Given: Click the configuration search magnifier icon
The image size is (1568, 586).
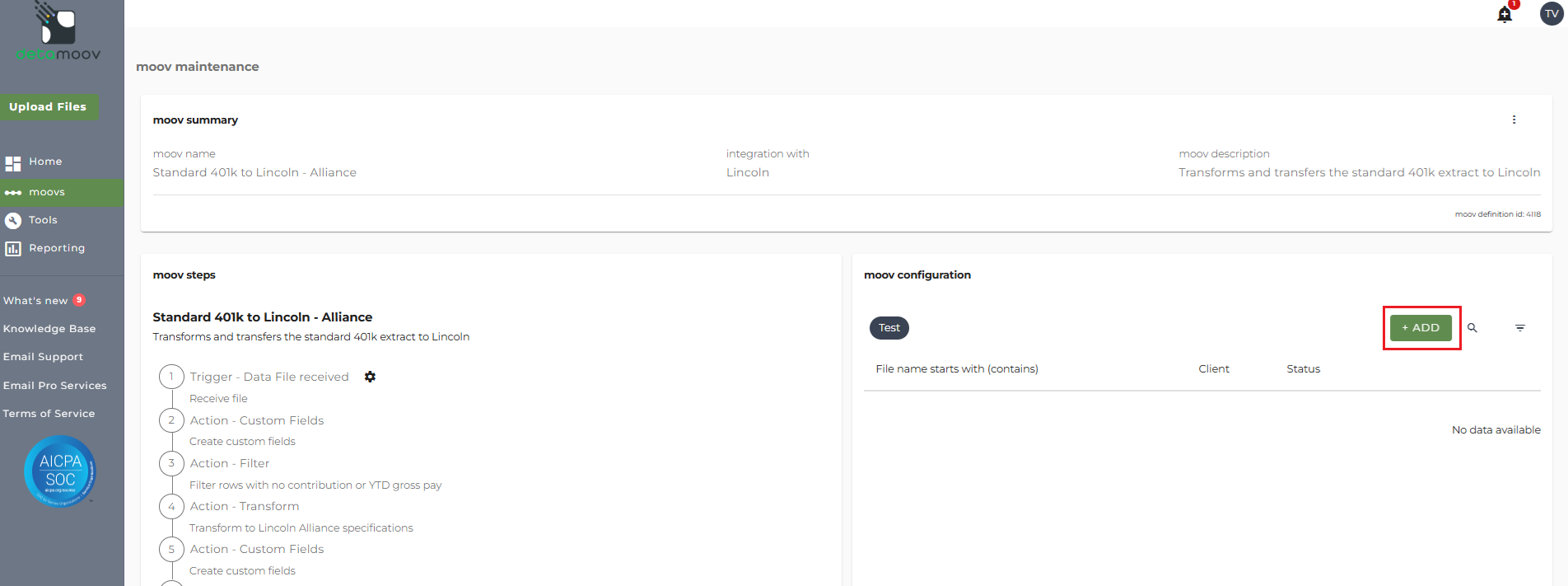Looking at the screenshot, I should pos(1472,328).
